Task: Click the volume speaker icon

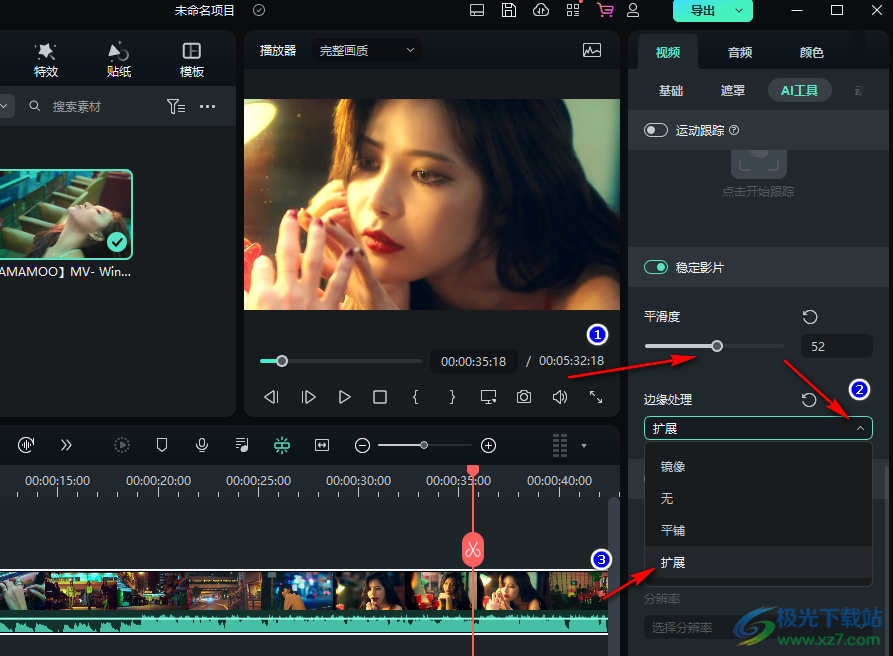Action: click(x=560, y=397)
